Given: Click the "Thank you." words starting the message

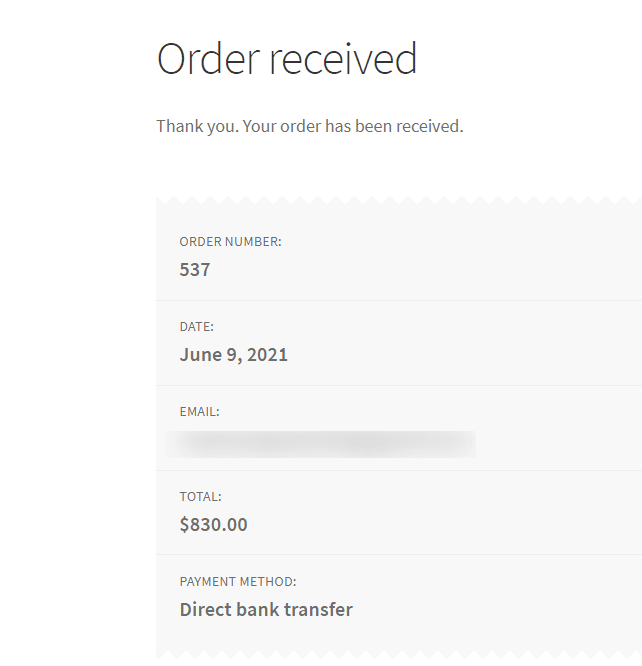Looking at the screenshot, I should click(x=198, y=126).
